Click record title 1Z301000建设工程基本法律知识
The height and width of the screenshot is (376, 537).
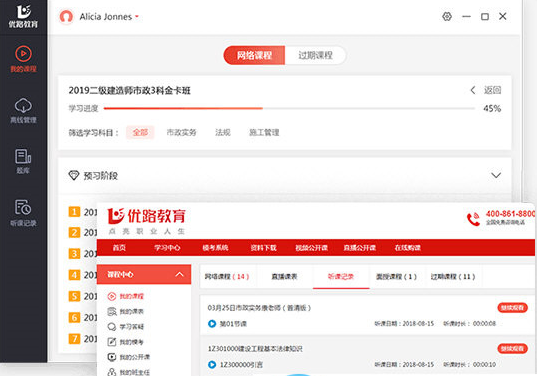[255, 349]
